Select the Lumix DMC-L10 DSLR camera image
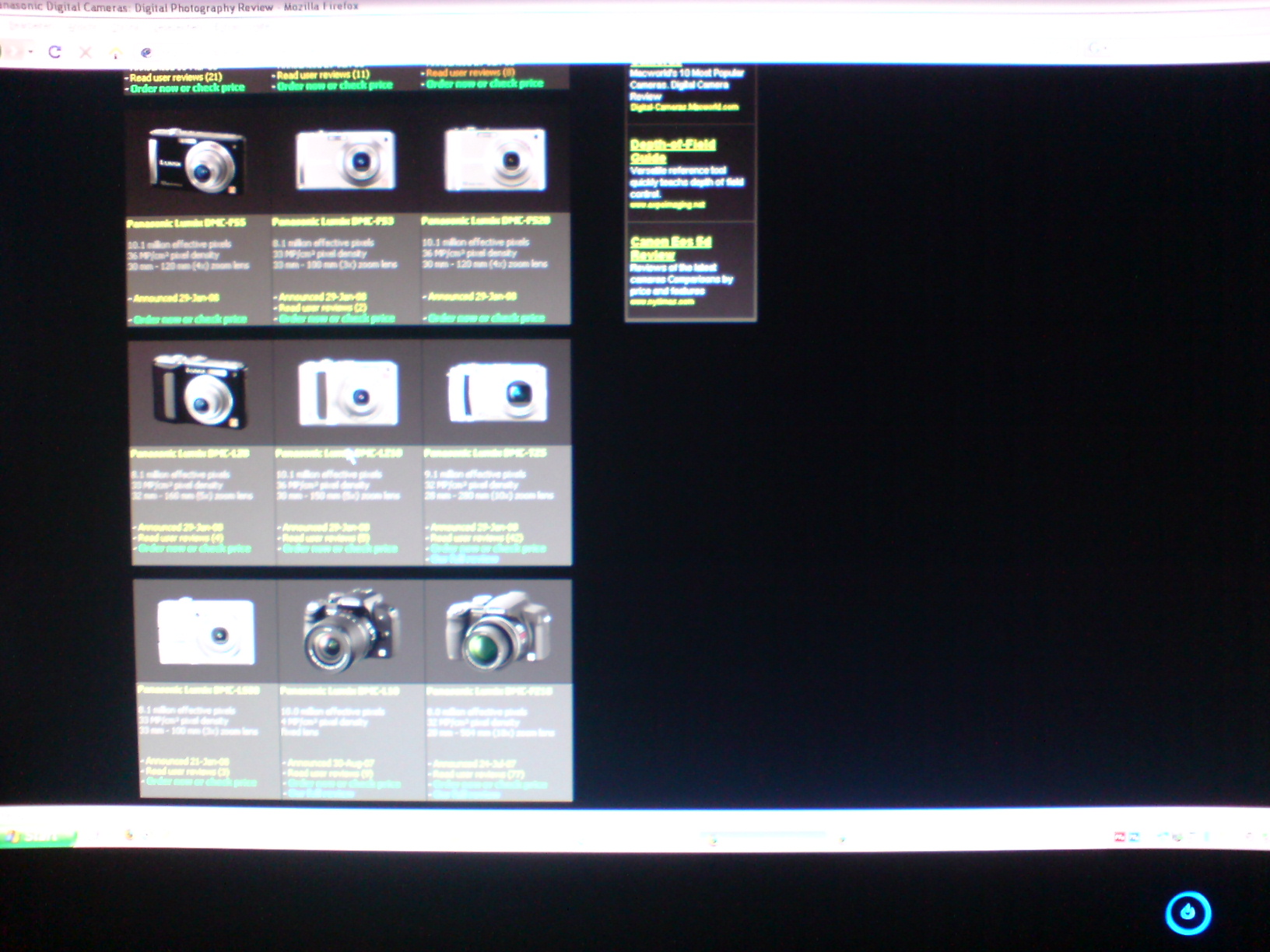 (351, 630)
